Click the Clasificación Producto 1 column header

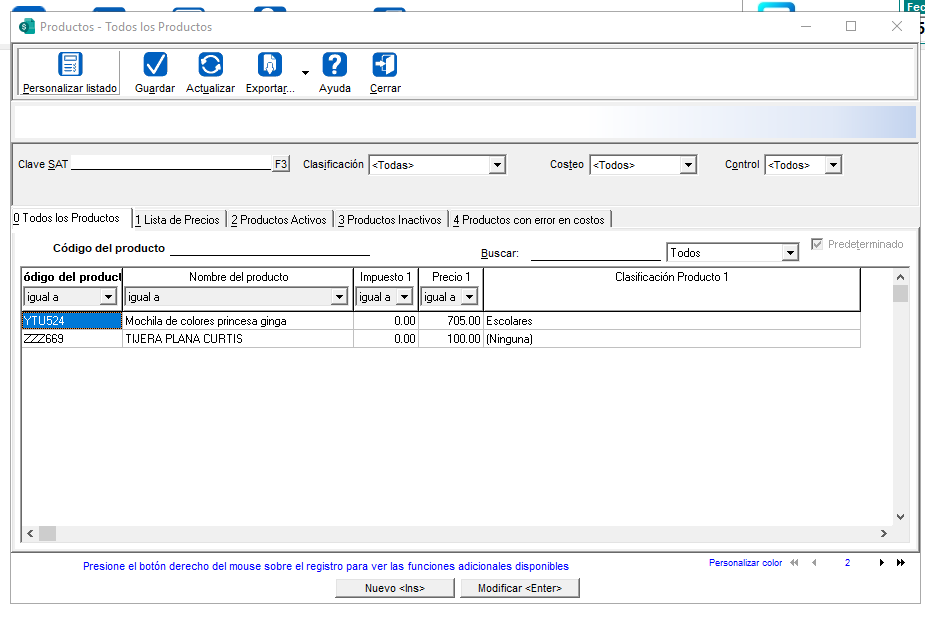point(671,277)
